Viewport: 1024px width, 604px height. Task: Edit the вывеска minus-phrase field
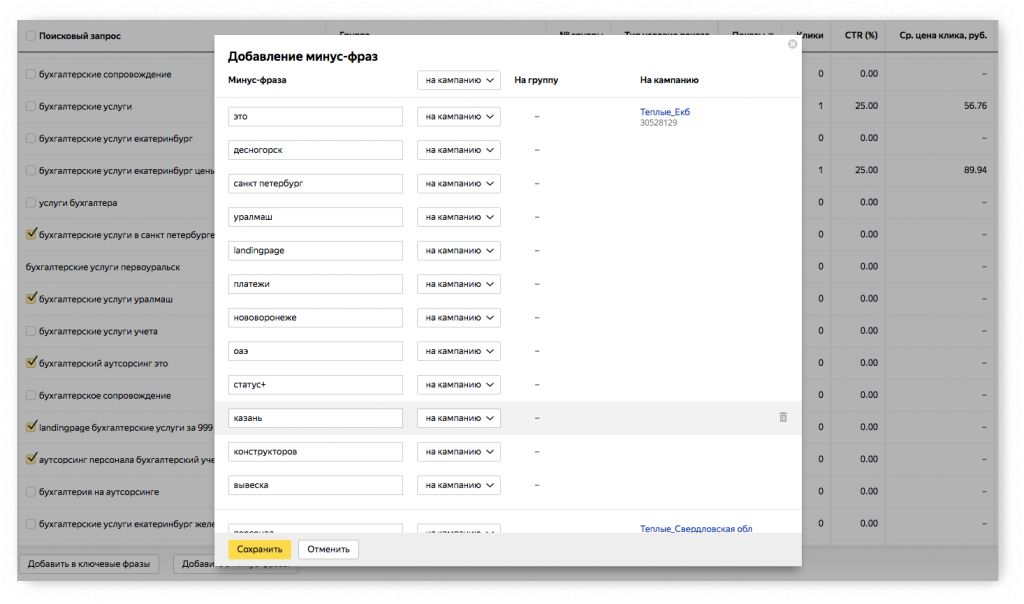point(315,485)
